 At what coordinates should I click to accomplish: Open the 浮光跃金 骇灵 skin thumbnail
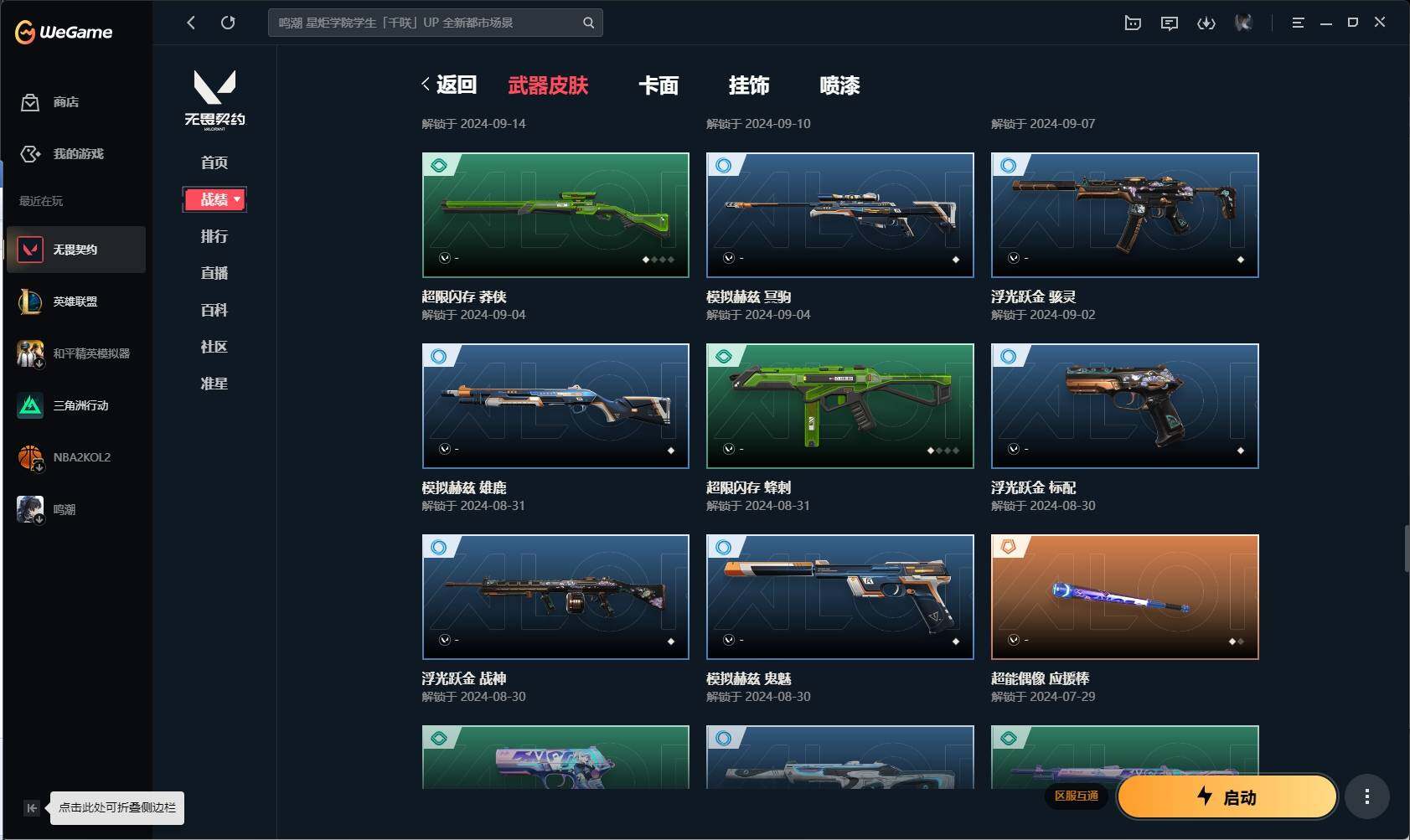pos(1125,214)
